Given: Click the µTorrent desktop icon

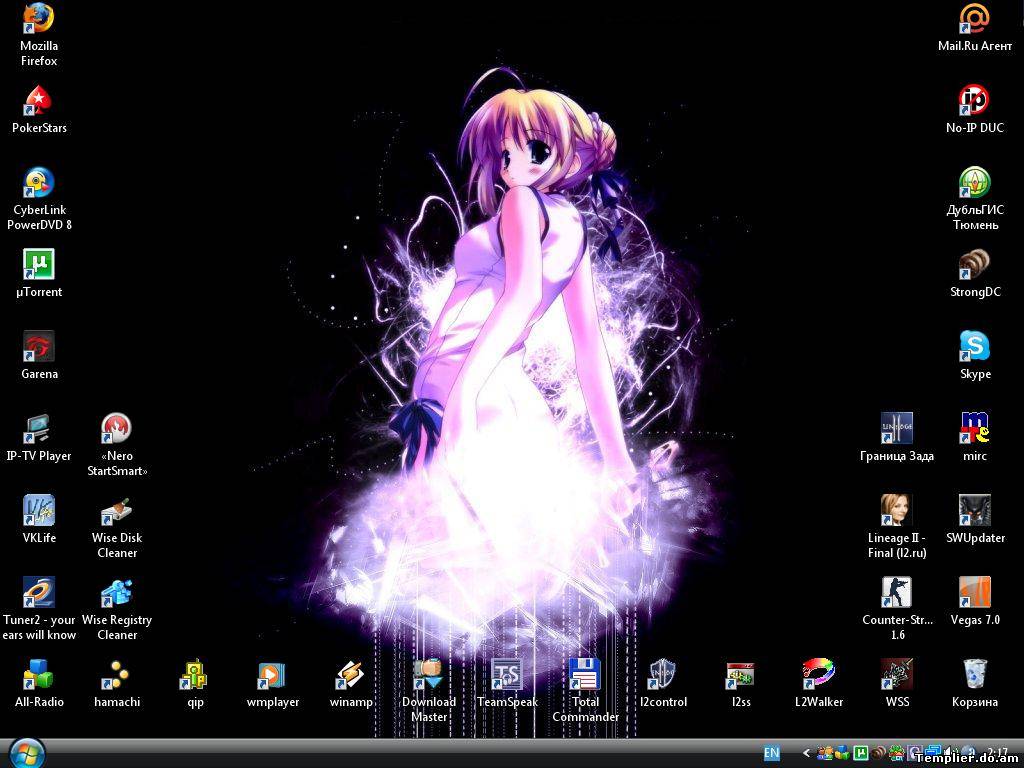Looking at the screenshot, I should click(39, 264).
